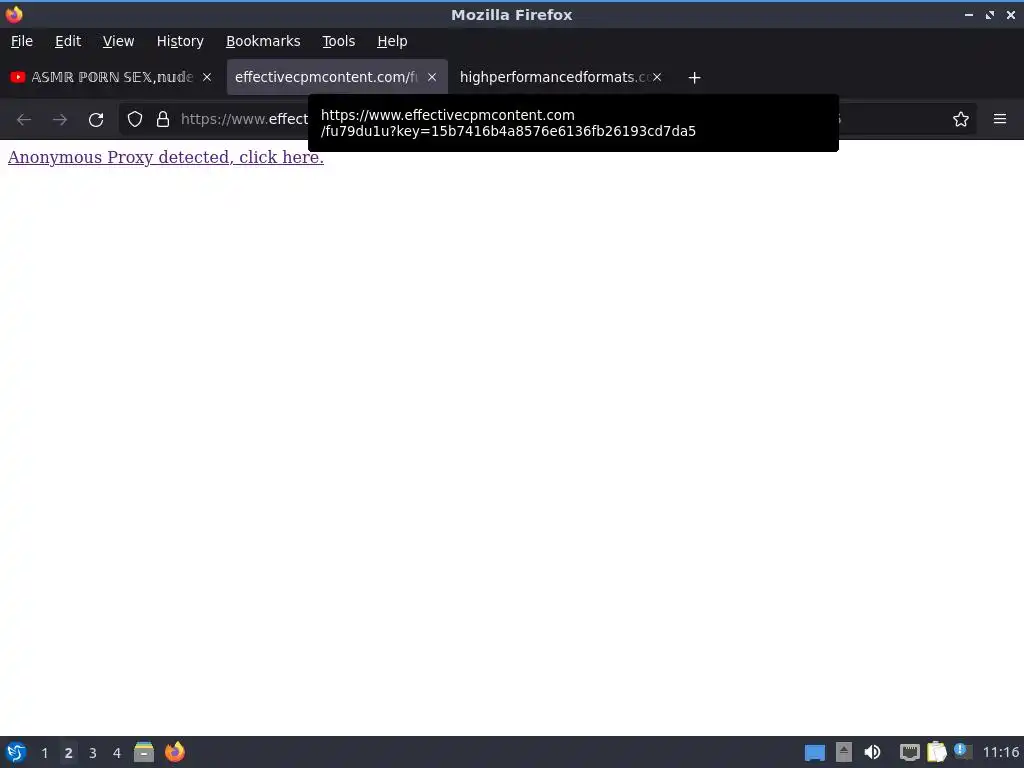Click the removable media eject tray icon
The image size is (1024, 768).
point(844,752)
